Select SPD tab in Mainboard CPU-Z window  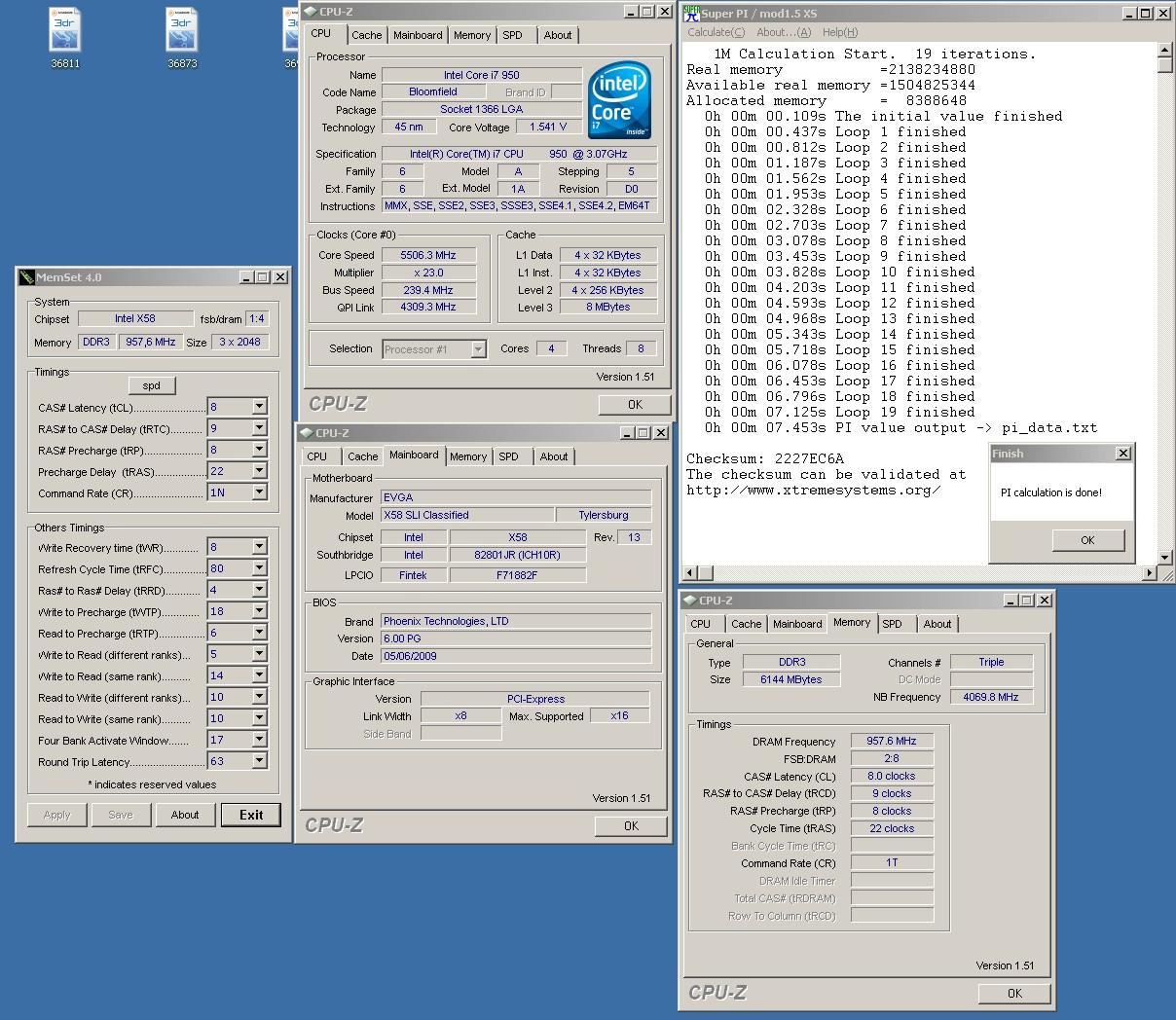tap(509, 456)
